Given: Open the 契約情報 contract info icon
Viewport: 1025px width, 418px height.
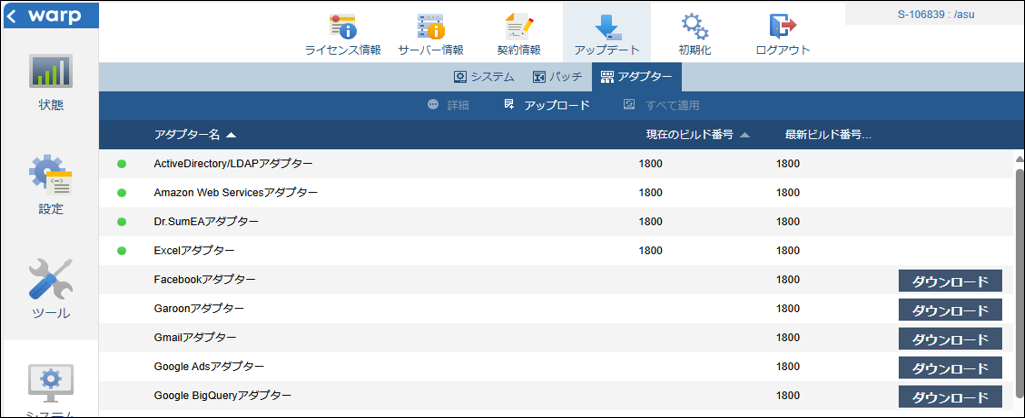Looking at the screenshot, I should tap(519, 27).
